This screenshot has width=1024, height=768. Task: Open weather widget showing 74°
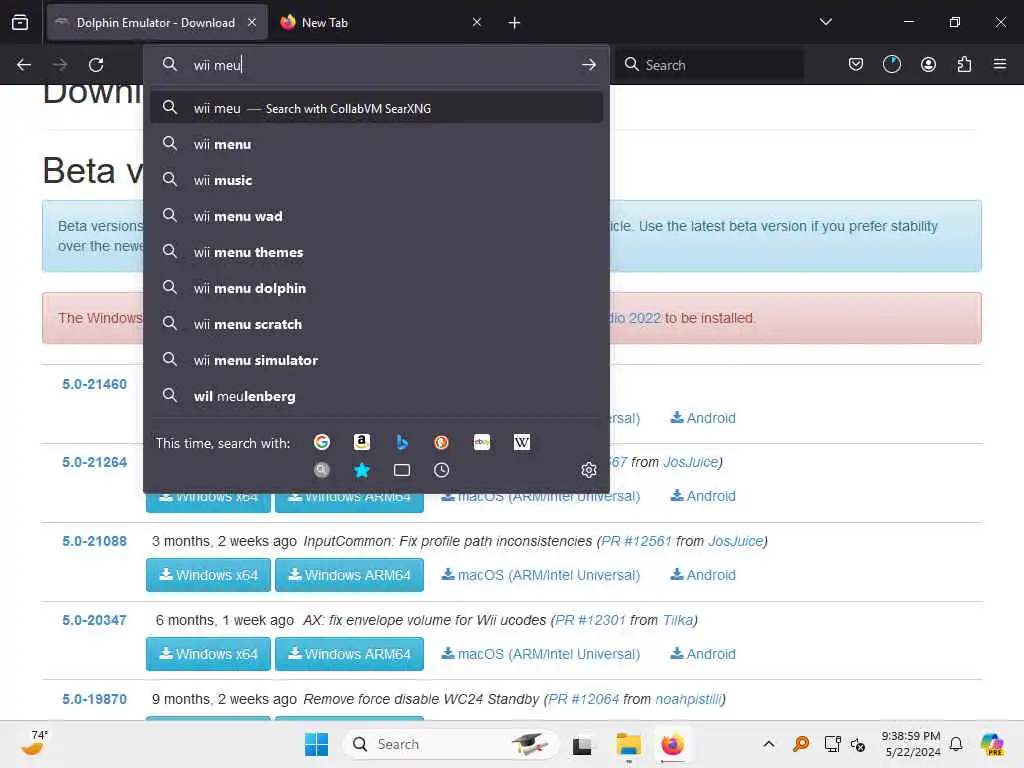[33, 744]
